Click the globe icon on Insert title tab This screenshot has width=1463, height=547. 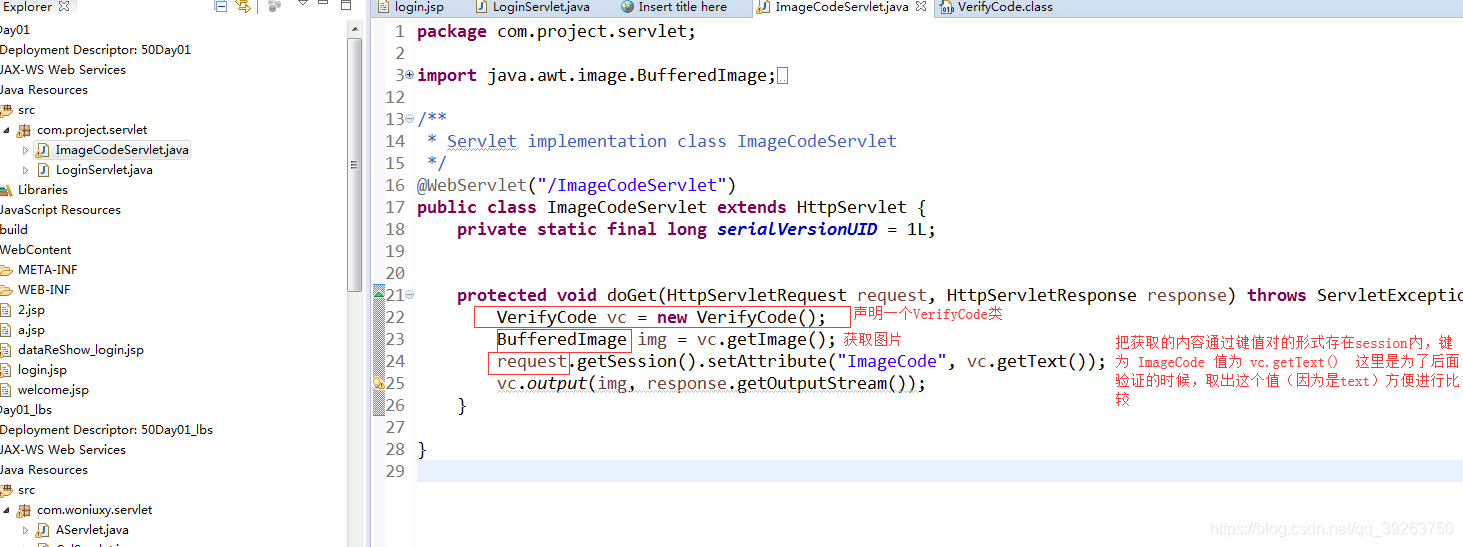627,7
